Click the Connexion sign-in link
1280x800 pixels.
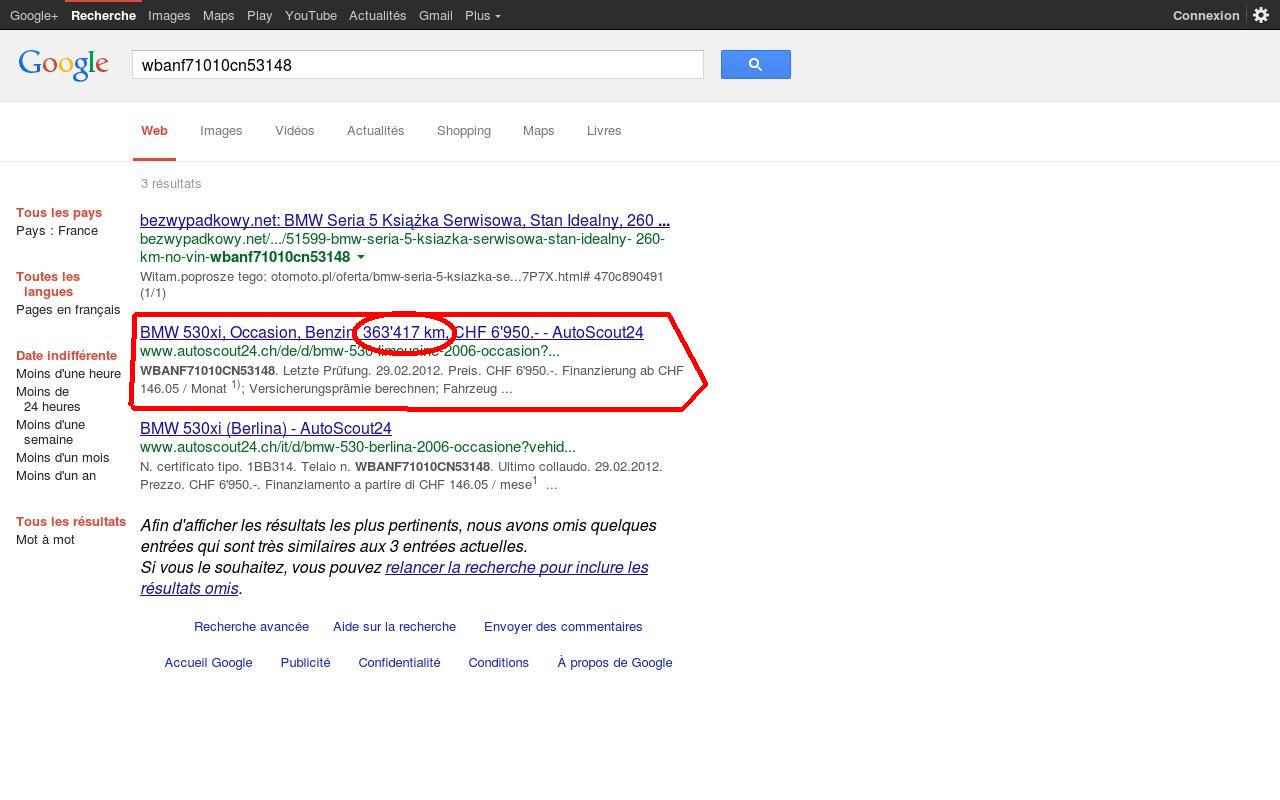click(1206, 15)
